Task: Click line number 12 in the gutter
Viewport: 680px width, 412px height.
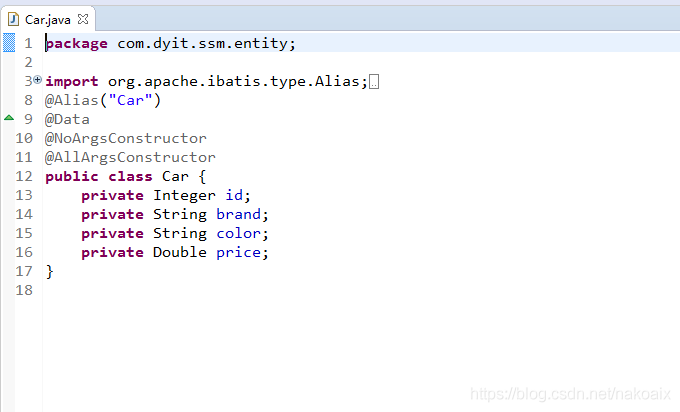Action: [25, 176]
